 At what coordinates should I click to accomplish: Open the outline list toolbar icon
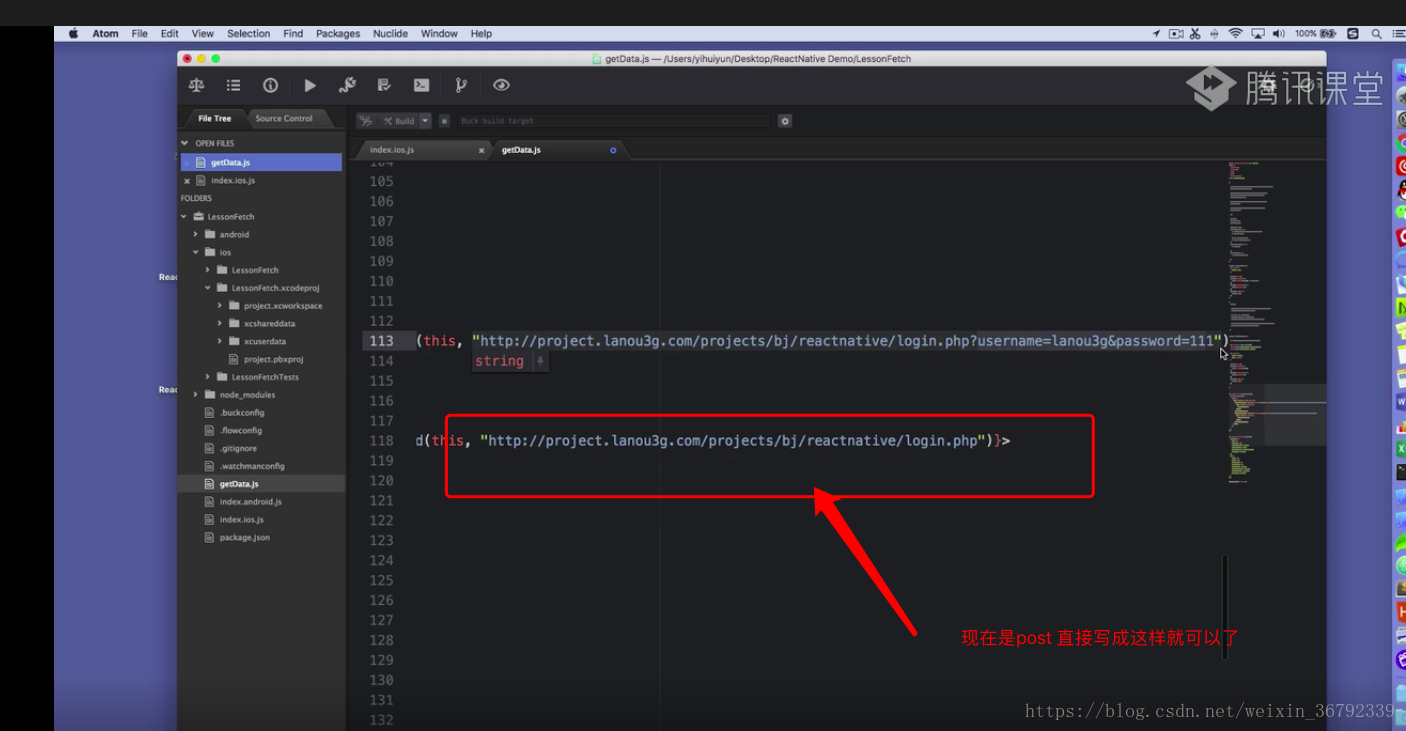[233, 86]
